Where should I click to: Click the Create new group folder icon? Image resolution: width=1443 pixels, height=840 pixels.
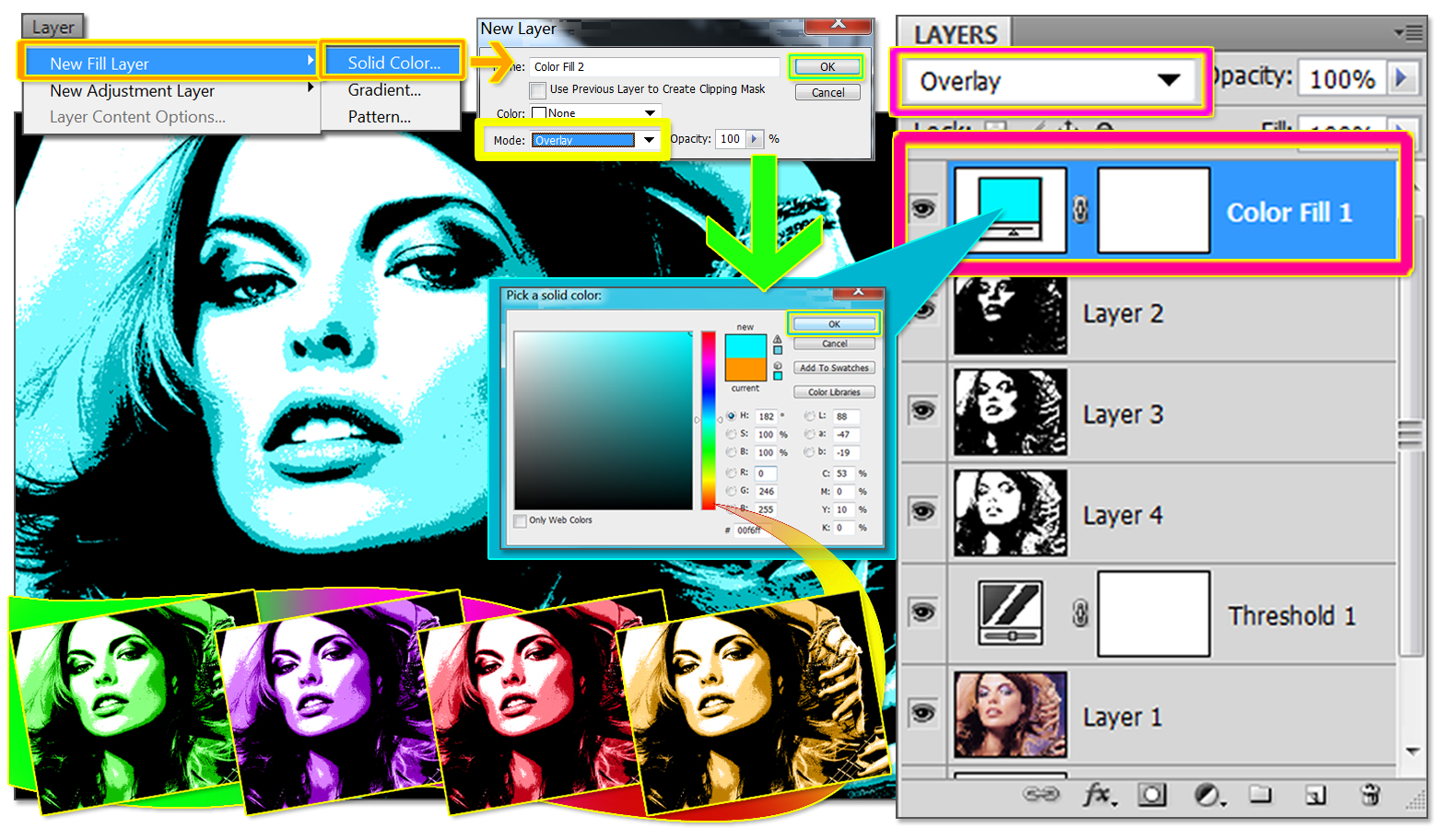pos(1261,796)
